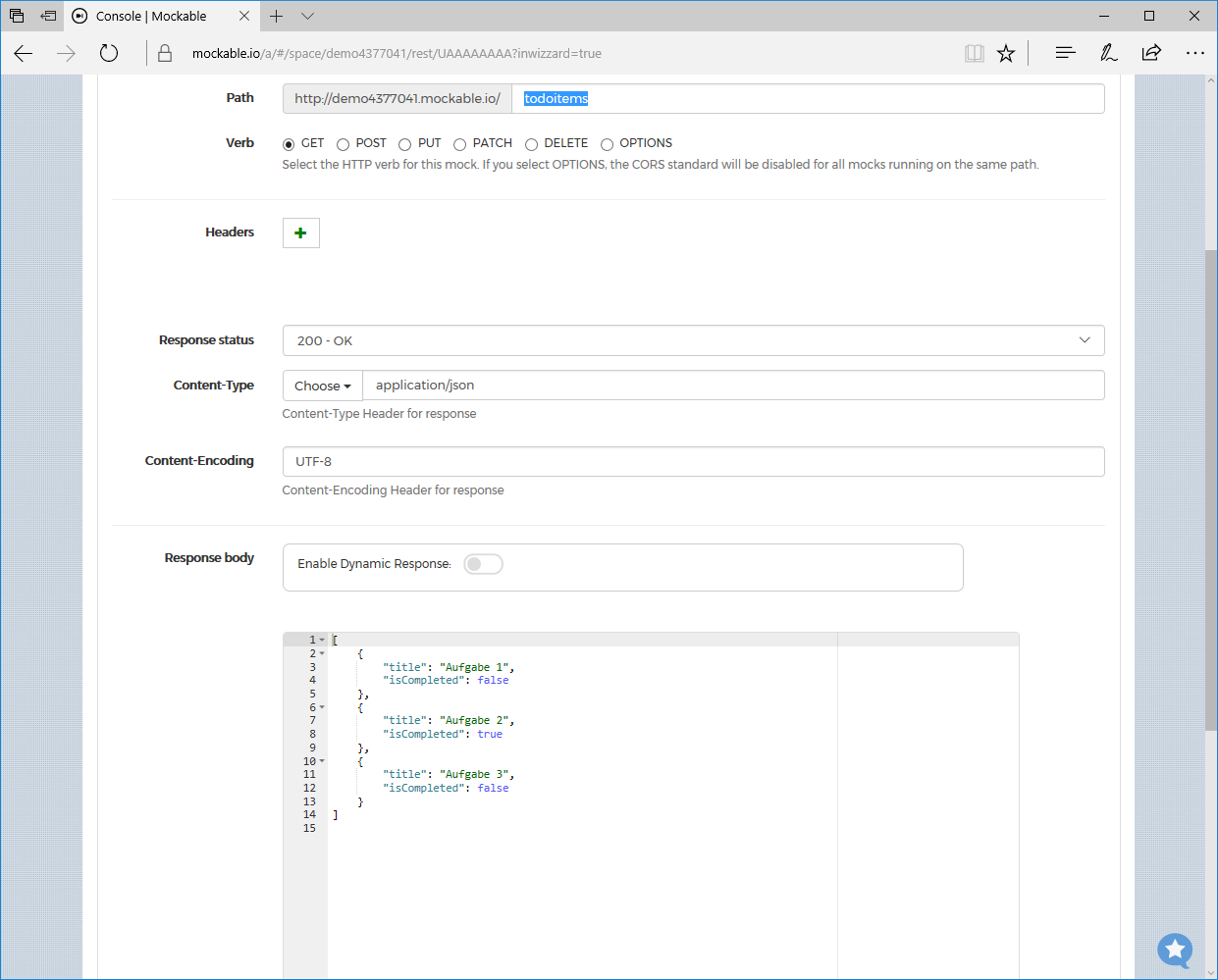Expand the Content-Type Choose dropdown
This screenshot has height=980, width=1218.
[322, 386]
